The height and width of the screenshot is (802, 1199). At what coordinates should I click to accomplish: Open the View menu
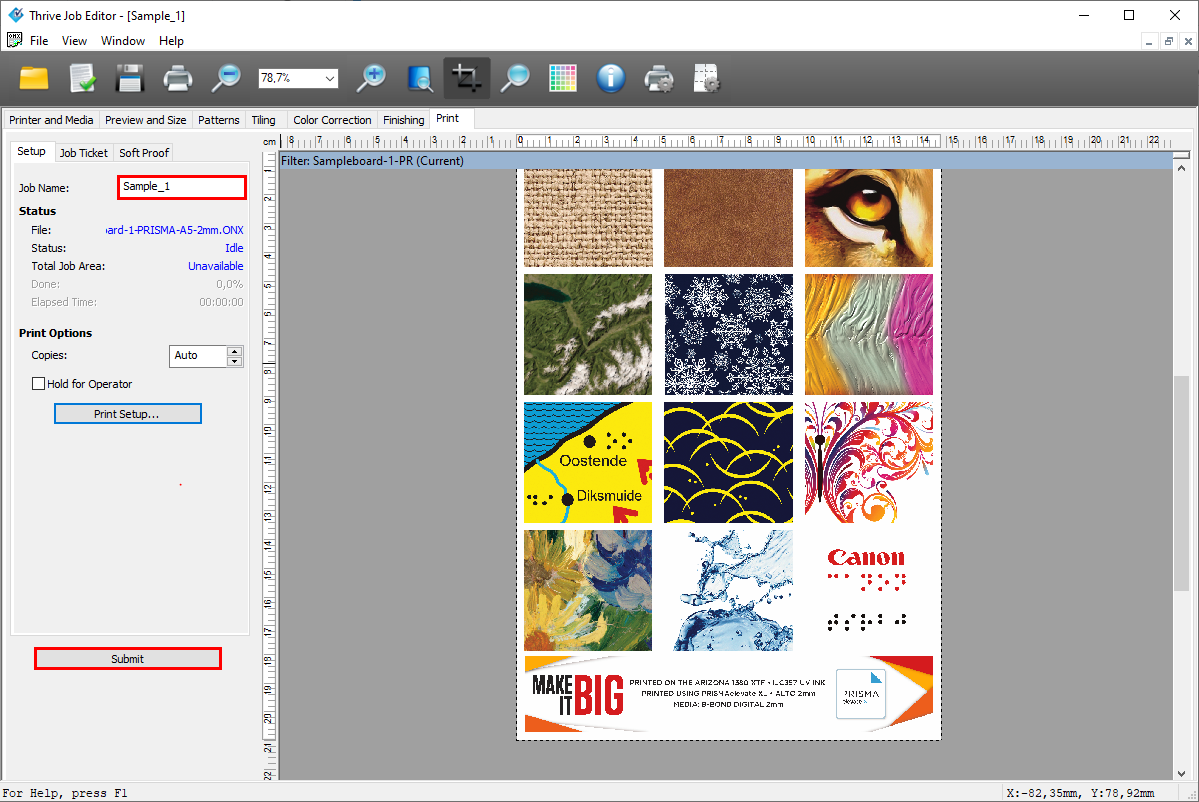click(x=74, y=41)
